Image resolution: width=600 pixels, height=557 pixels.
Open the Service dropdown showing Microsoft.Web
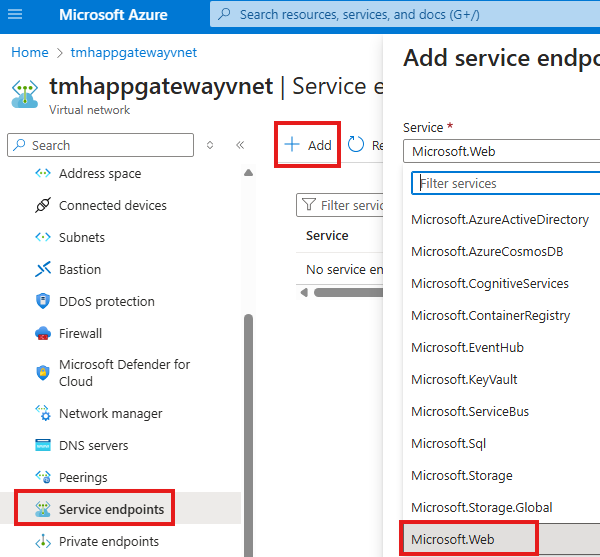click(501, 151)
